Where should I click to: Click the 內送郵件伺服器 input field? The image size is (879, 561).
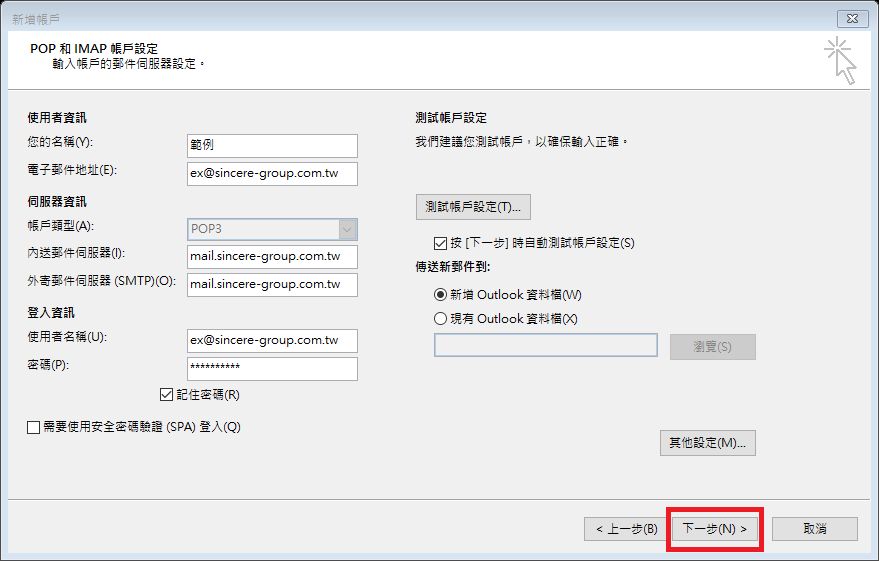point(272,257)
